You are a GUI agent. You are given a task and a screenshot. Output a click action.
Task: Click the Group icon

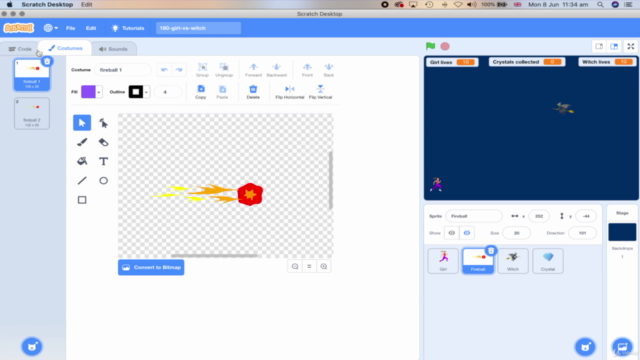point(202,70)
